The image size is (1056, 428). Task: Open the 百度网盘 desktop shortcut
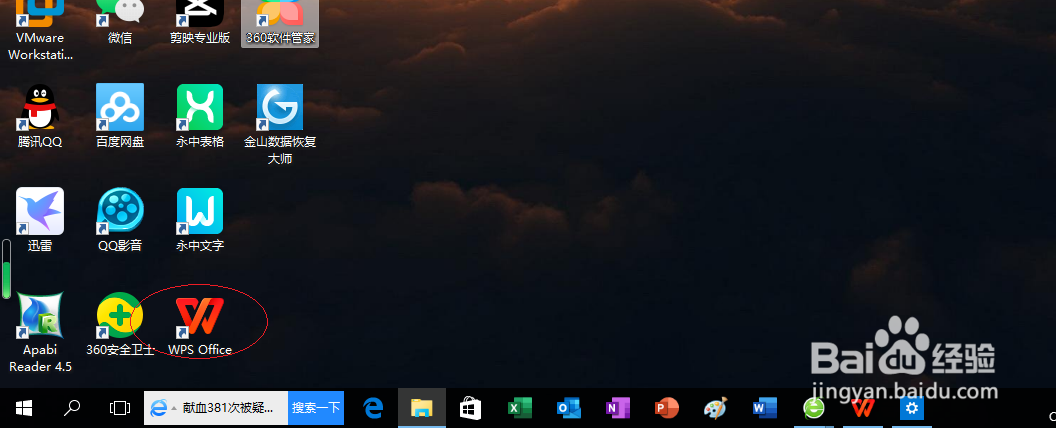120,116
